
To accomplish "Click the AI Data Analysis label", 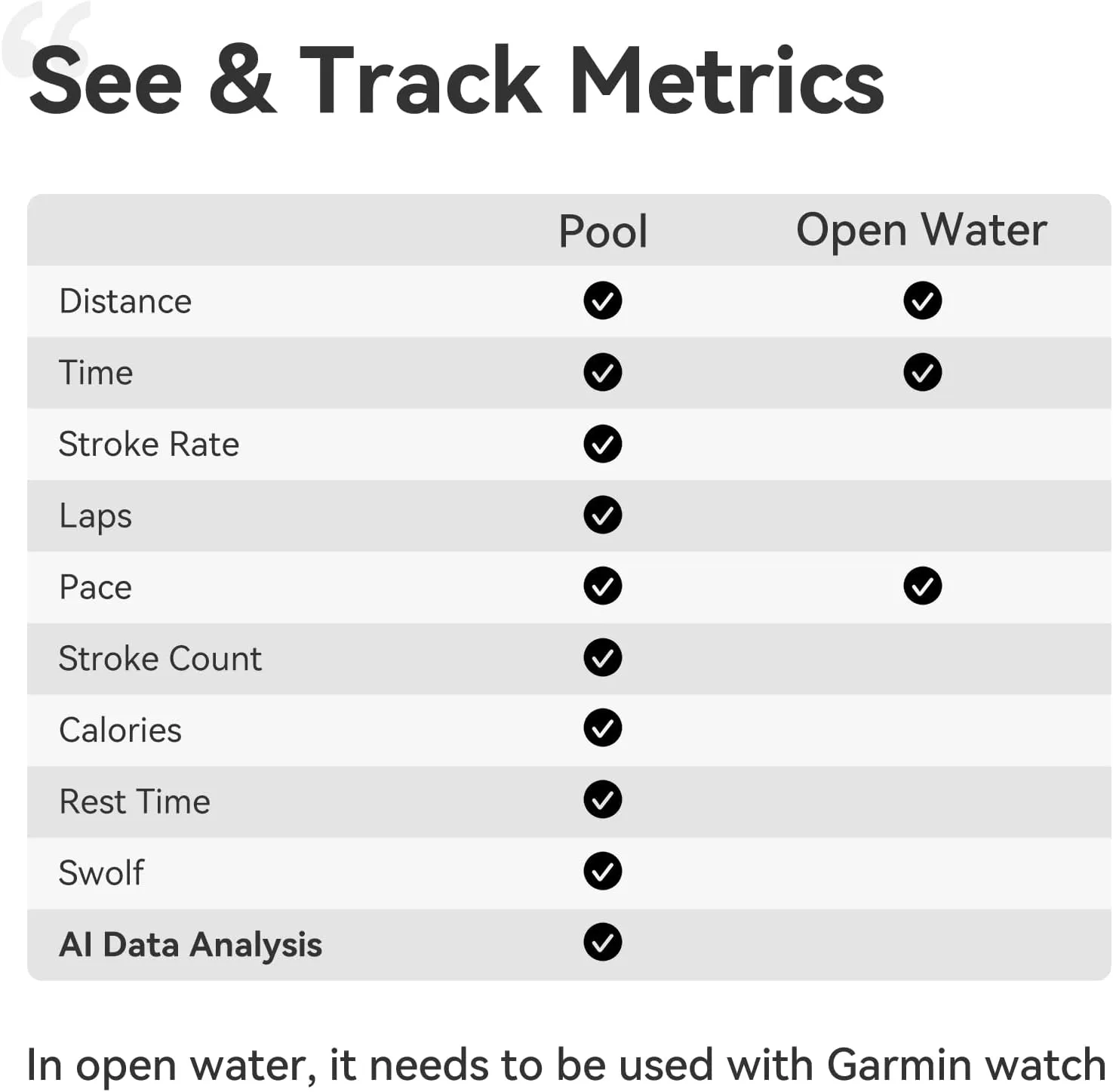I will point(190,945).
